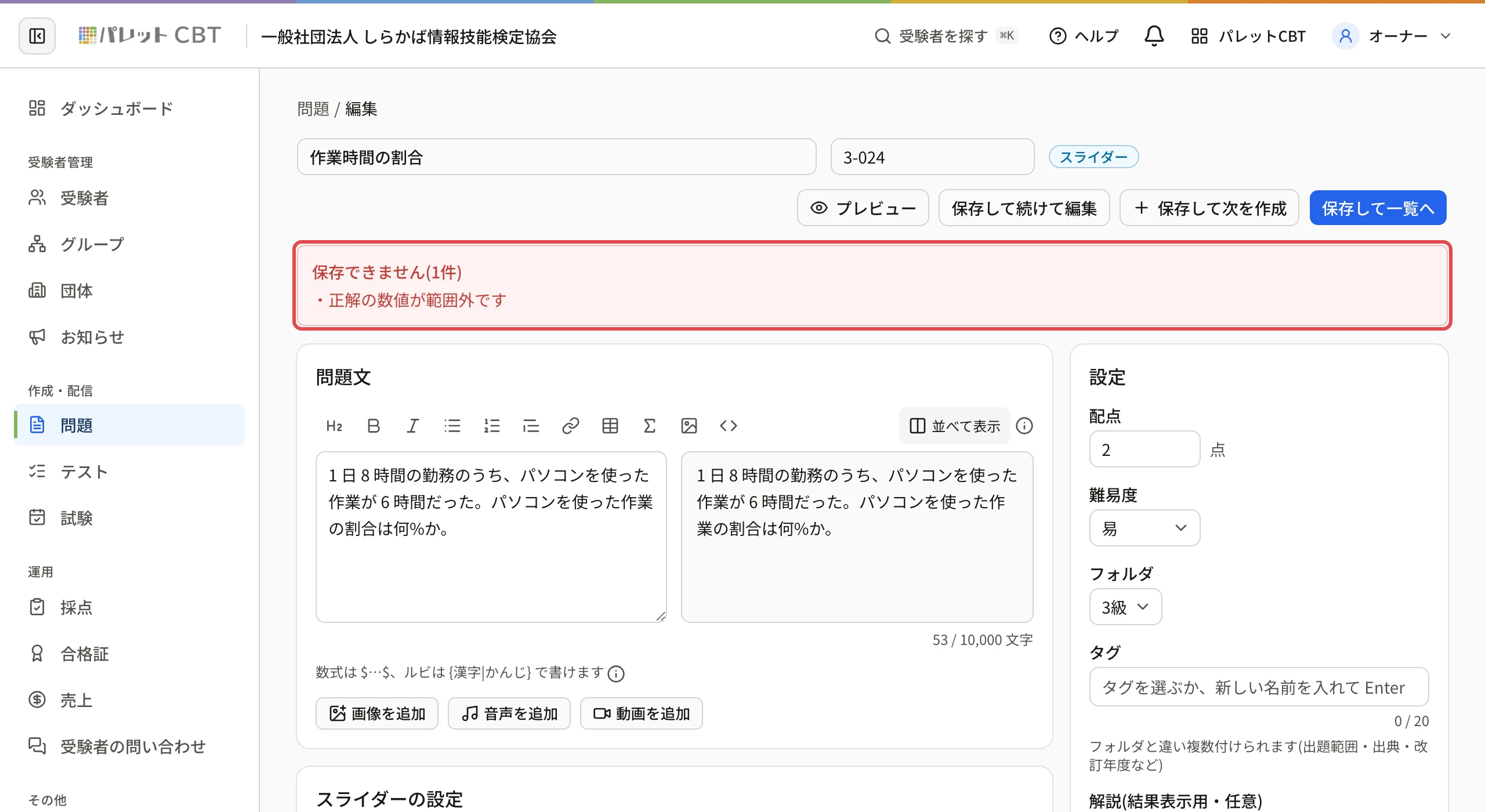Click 保存して続けて編集
The image size is (1485, 812).
[x=1024, y=208]
